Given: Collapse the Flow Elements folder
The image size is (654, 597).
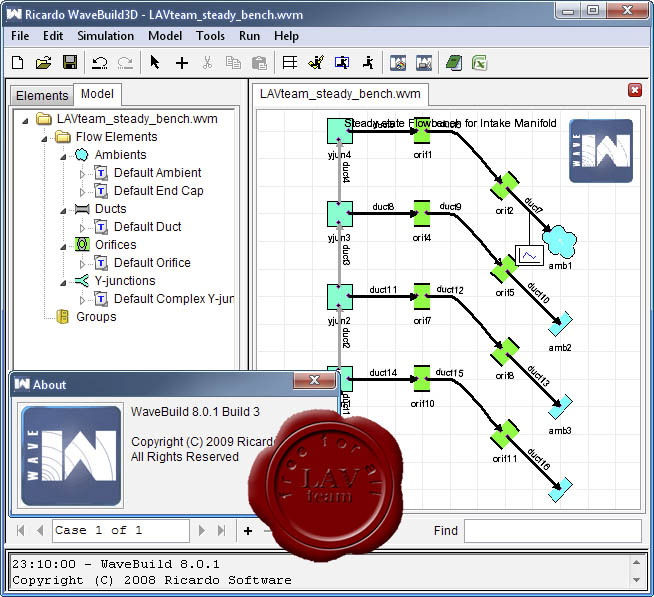Looking at the screenshot, I should (44, 139).
